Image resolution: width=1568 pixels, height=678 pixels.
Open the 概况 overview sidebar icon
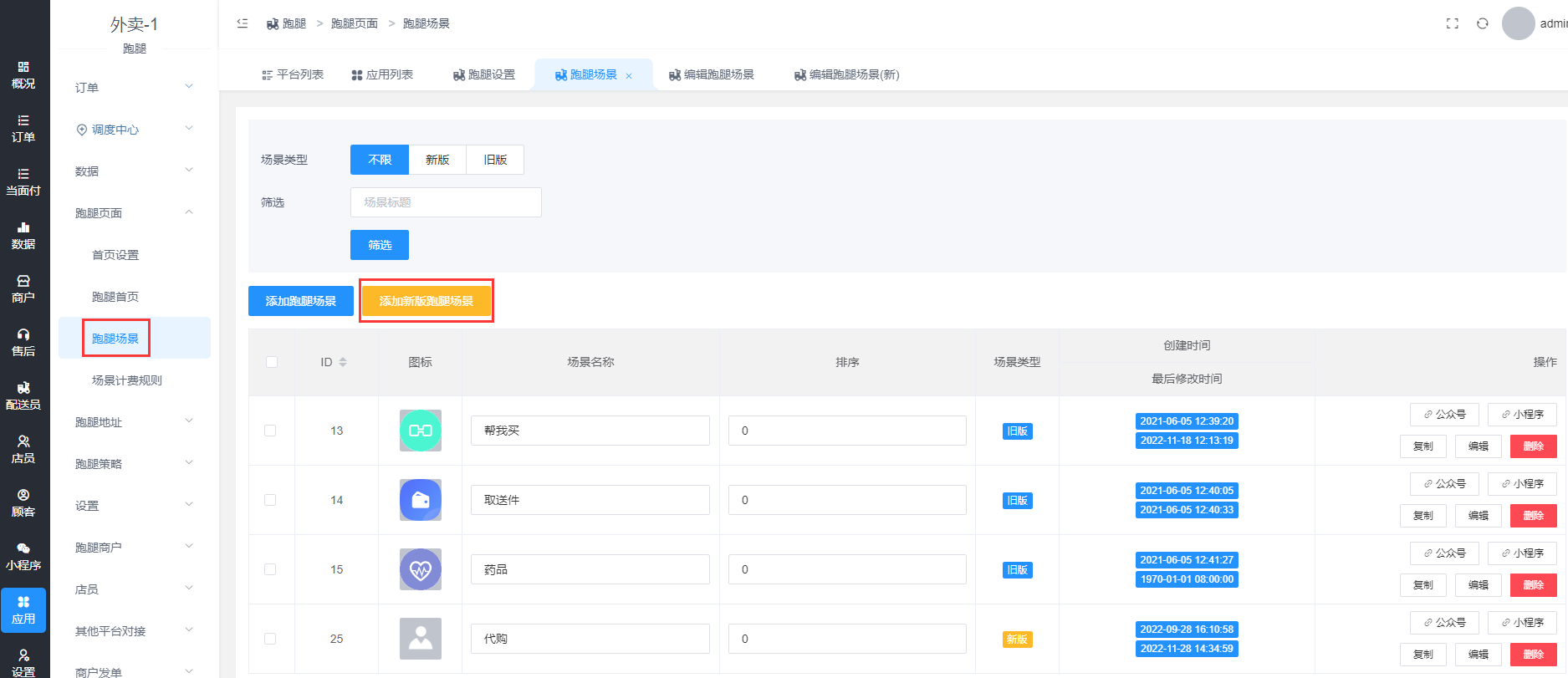pos(23,74)
